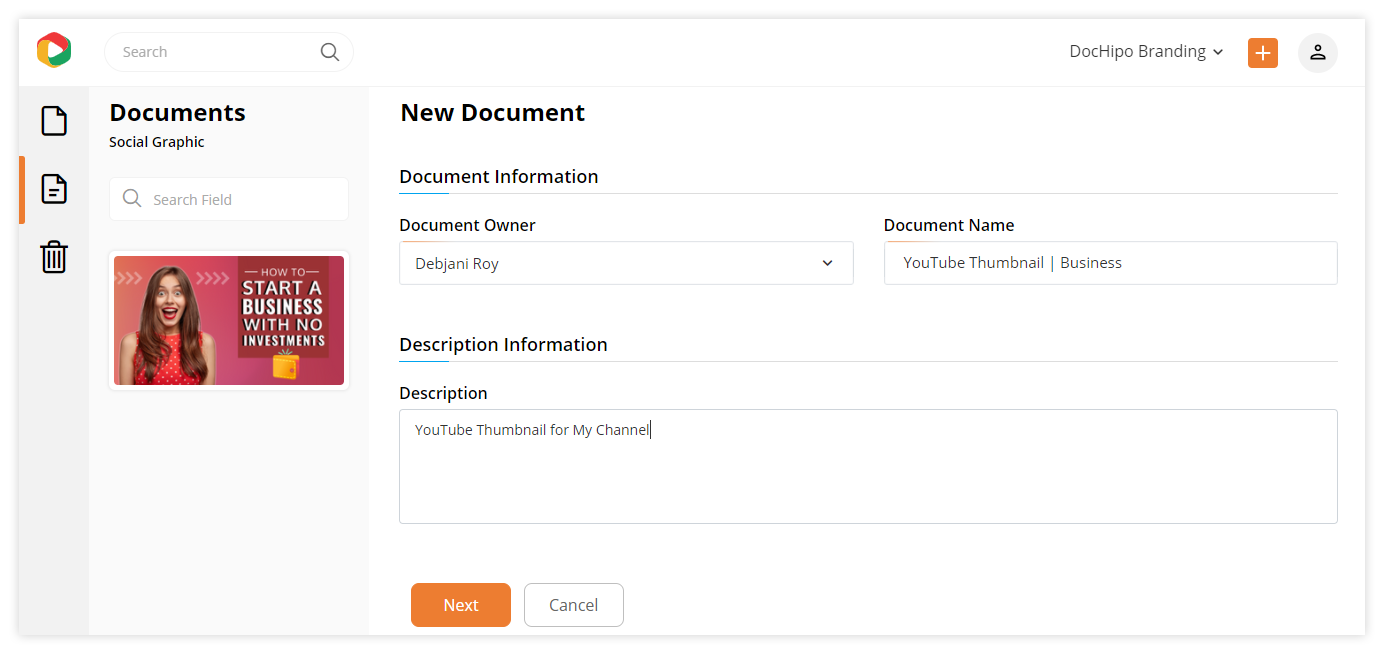Click the orange plus create button
Image resolution: width=1384 pixels, height=654 pixels.
[1263, 53]
